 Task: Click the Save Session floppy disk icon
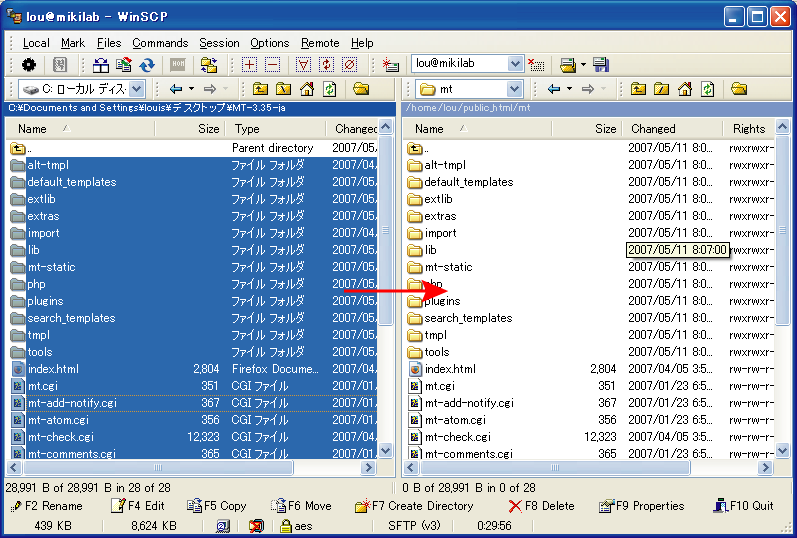coord(601,65)
